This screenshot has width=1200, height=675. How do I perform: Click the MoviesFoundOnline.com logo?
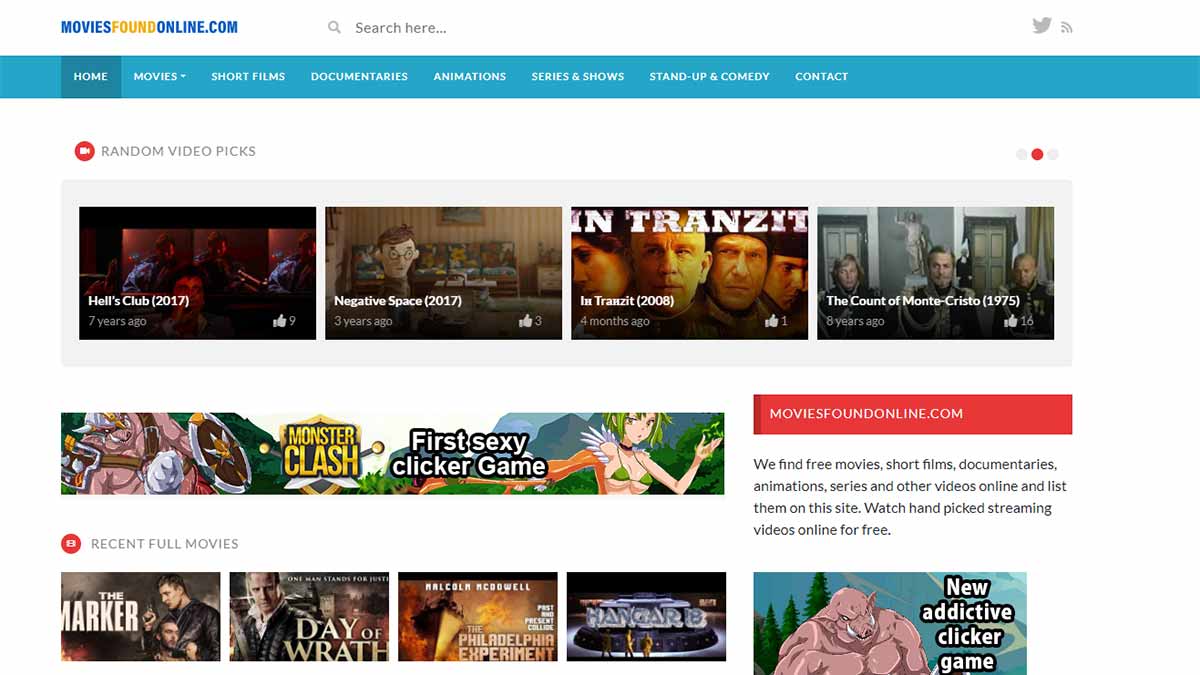149,27
